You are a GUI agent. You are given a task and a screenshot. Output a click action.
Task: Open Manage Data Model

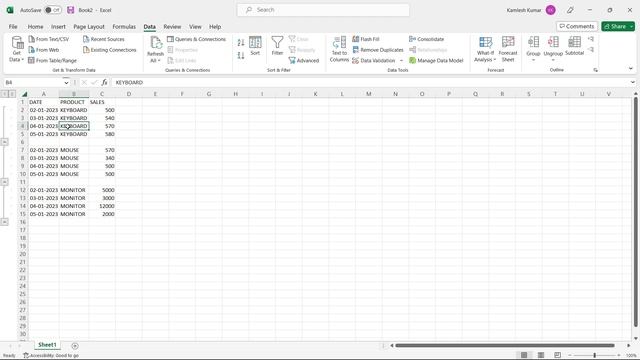coord(436,60)
